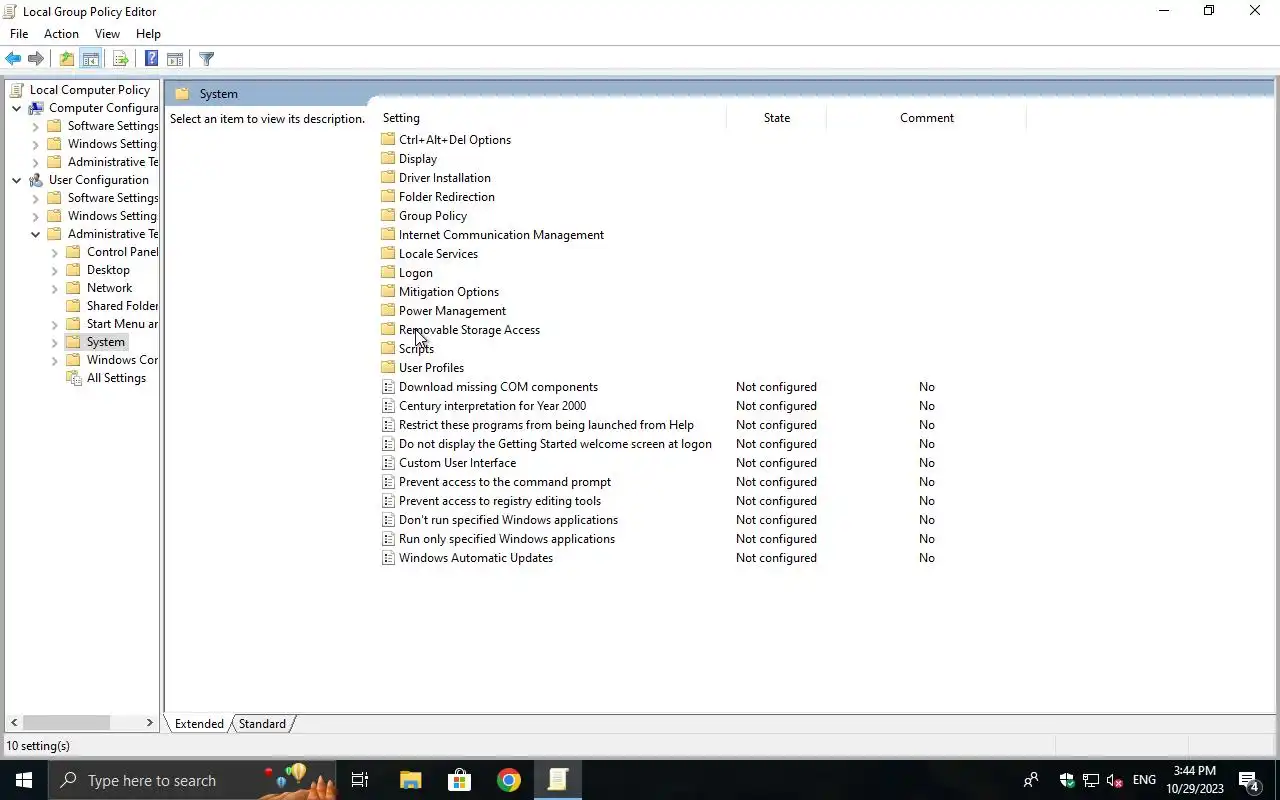Expand the System tree node
The width and height of the screenshot is (1280, 800).
pyautogui.click(x=55, y=342)
